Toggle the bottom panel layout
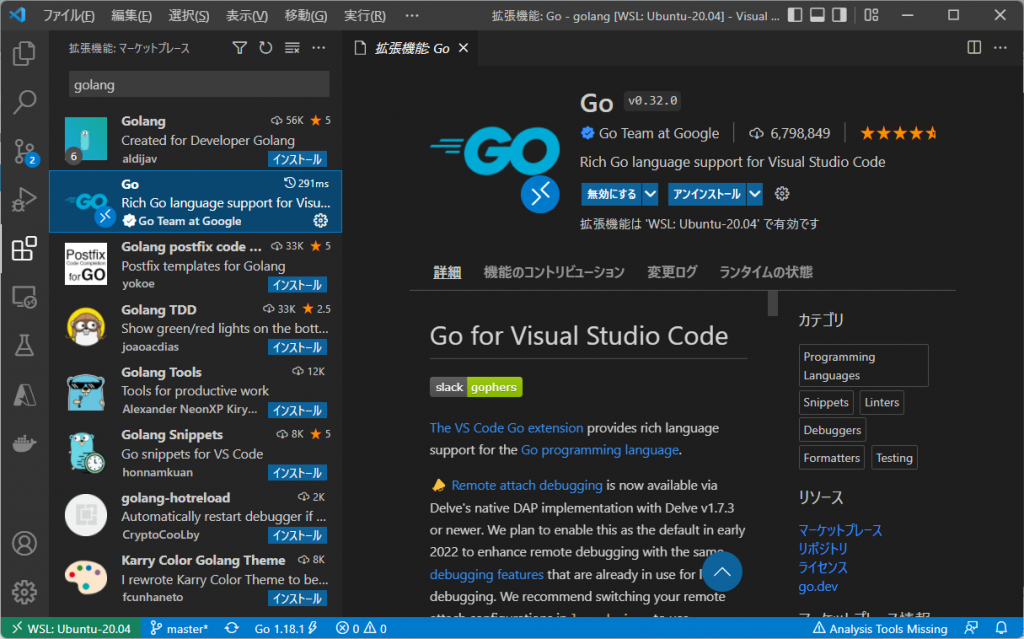This screenshot has height=639, width=1024. 817,15
